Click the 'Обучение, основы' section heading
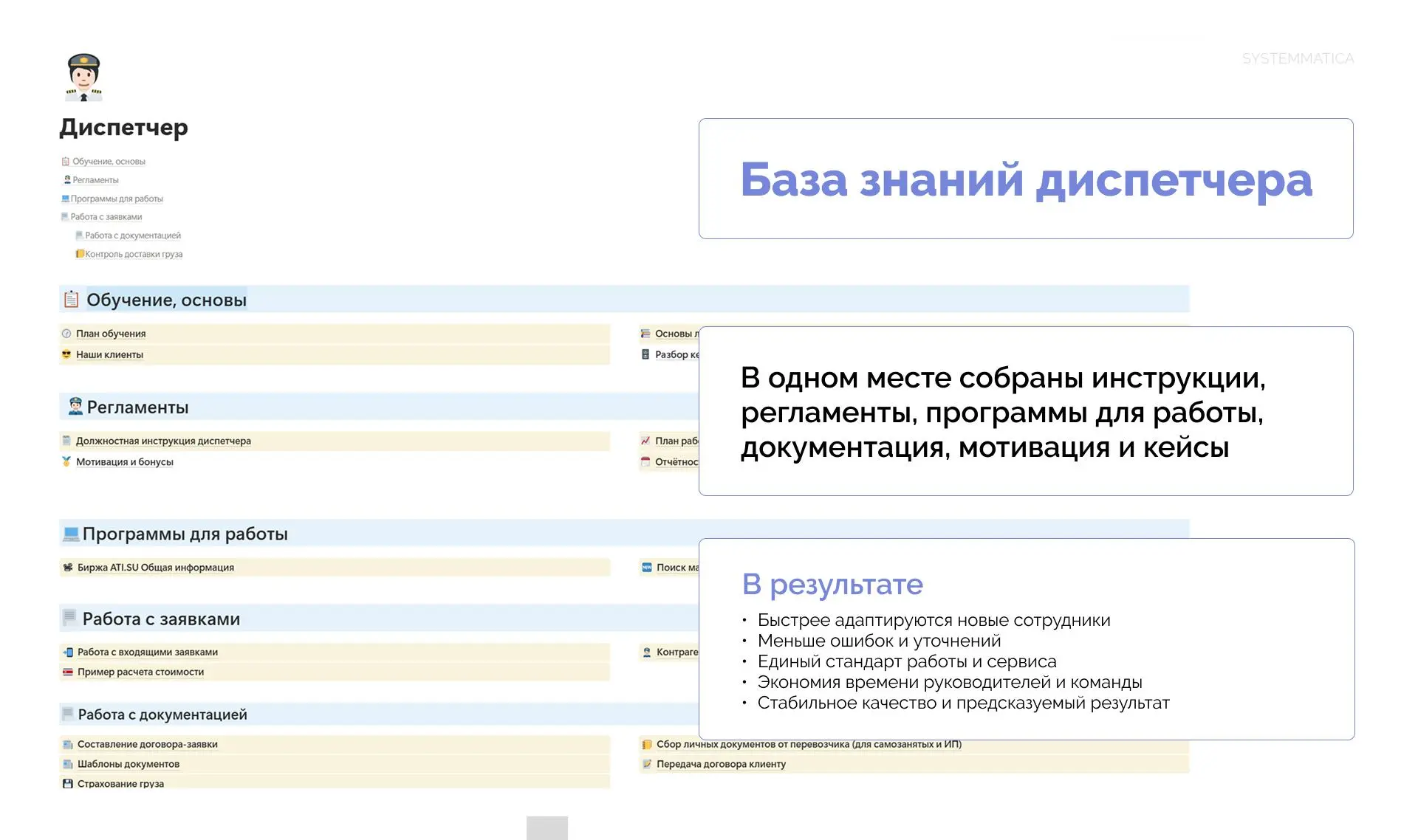 point(167,300)
